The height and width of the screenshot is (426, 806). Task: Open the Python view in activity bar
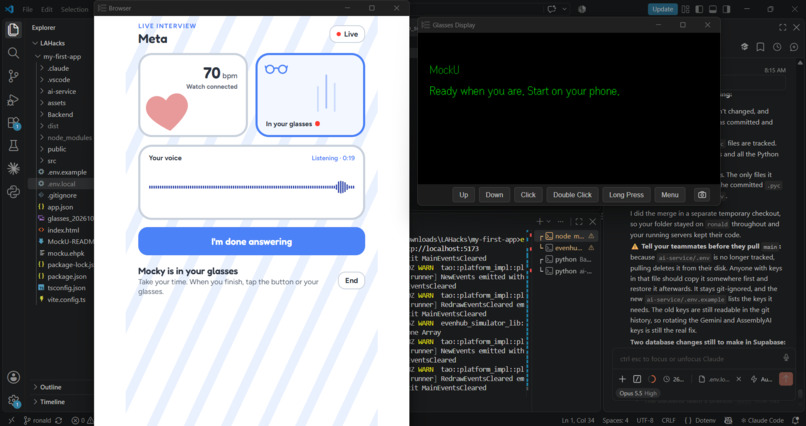pos(13,192)
